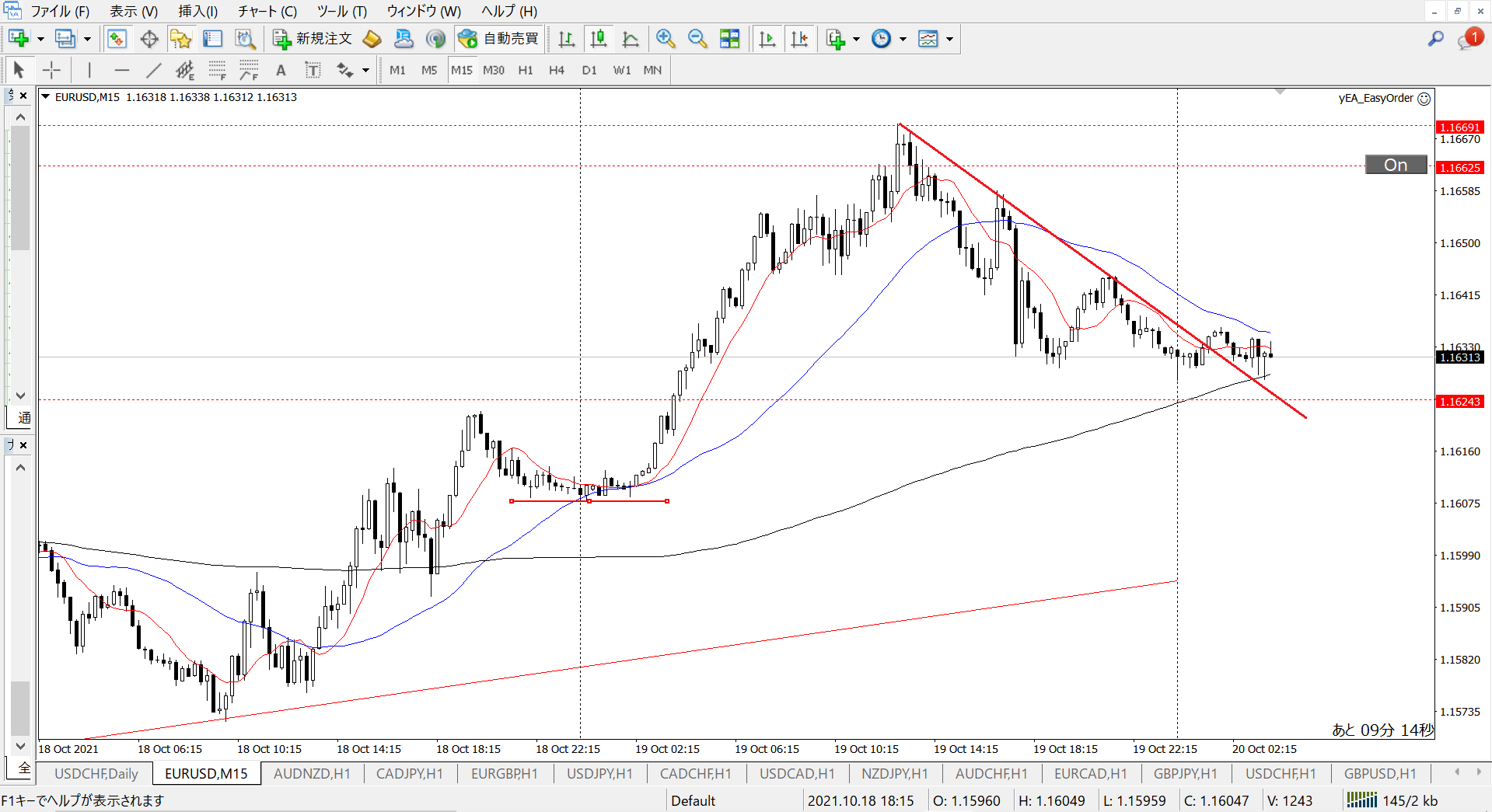Open the チャート (C) menu
The image size is (1492, 812).
click(x=267, y=11)
